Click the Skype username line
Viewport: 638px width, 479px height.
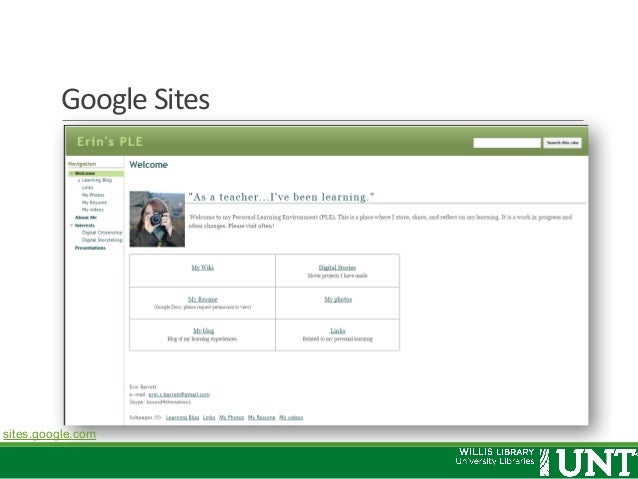pyautogui.click(x=160, y=402)
